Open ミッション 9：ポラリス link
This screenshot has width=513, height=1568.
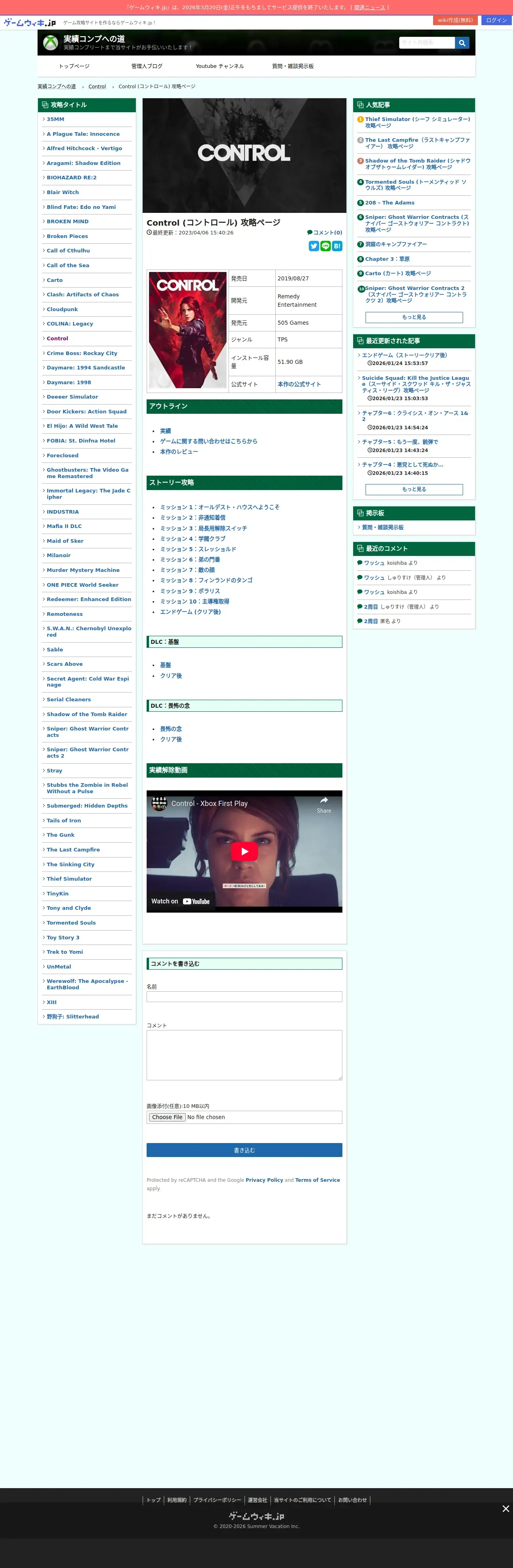pos(190,591)
